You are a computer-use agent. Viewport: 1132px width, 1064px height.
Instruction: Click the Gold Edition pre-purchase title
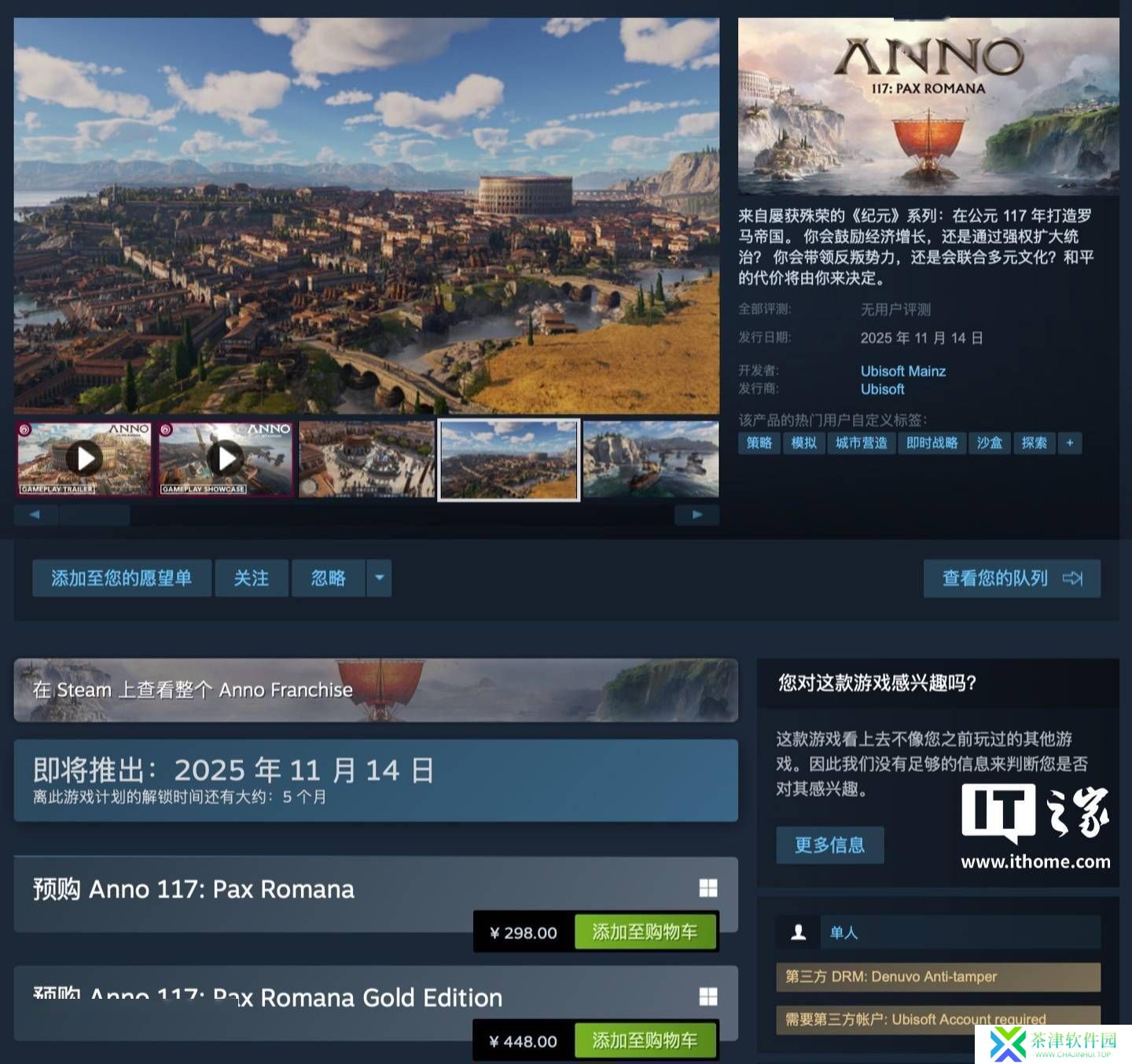click(267, 998)
